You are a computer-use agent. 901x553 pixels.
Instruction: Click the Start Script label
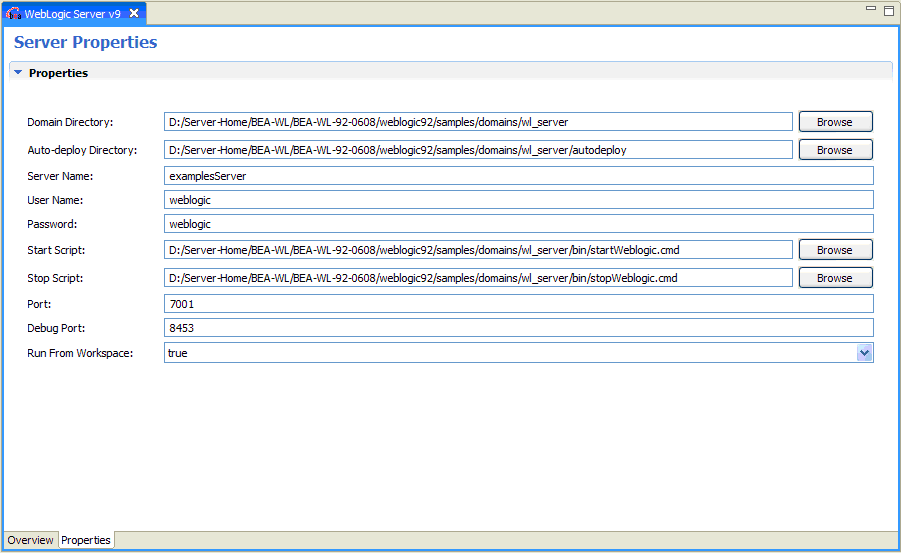[56, 250]
